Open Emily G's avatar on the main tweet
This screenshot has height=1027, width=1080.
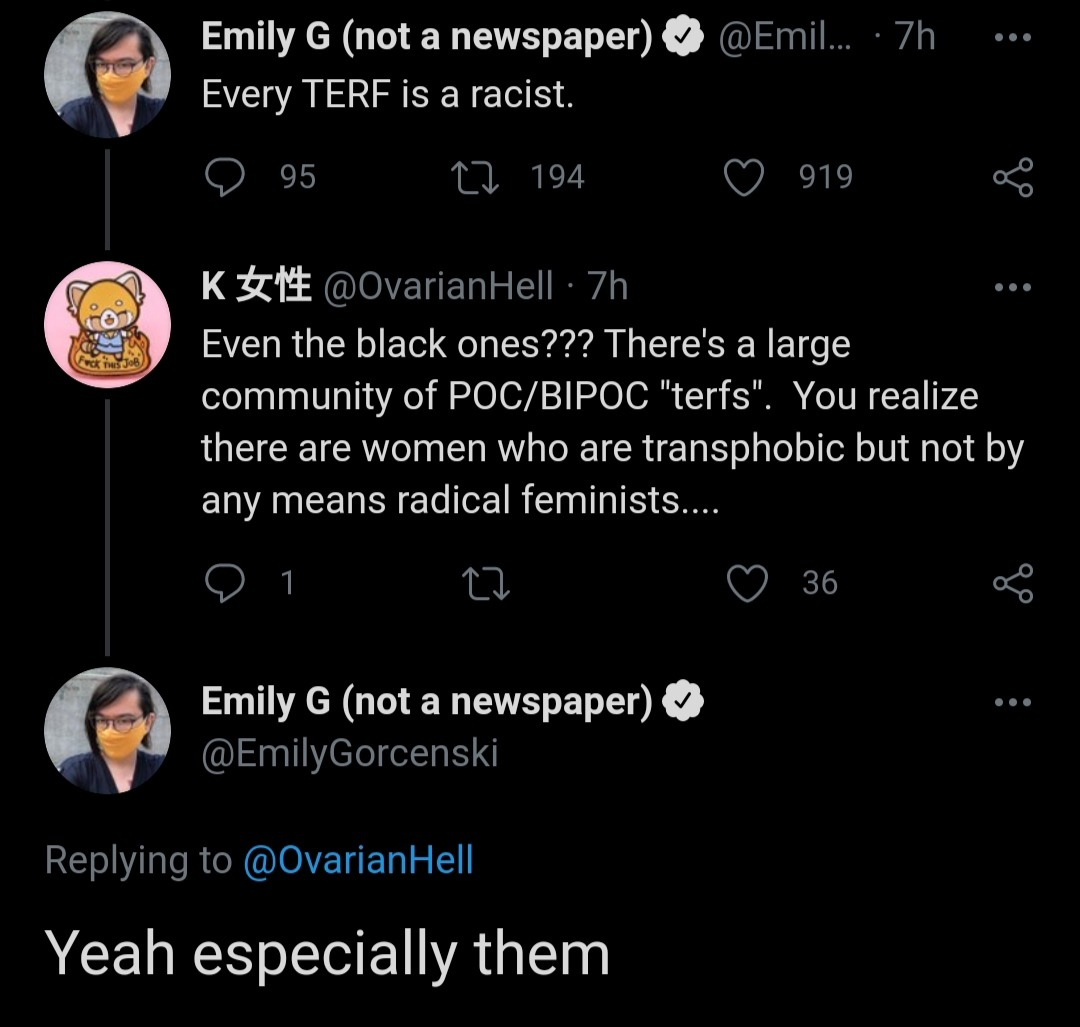107,731
